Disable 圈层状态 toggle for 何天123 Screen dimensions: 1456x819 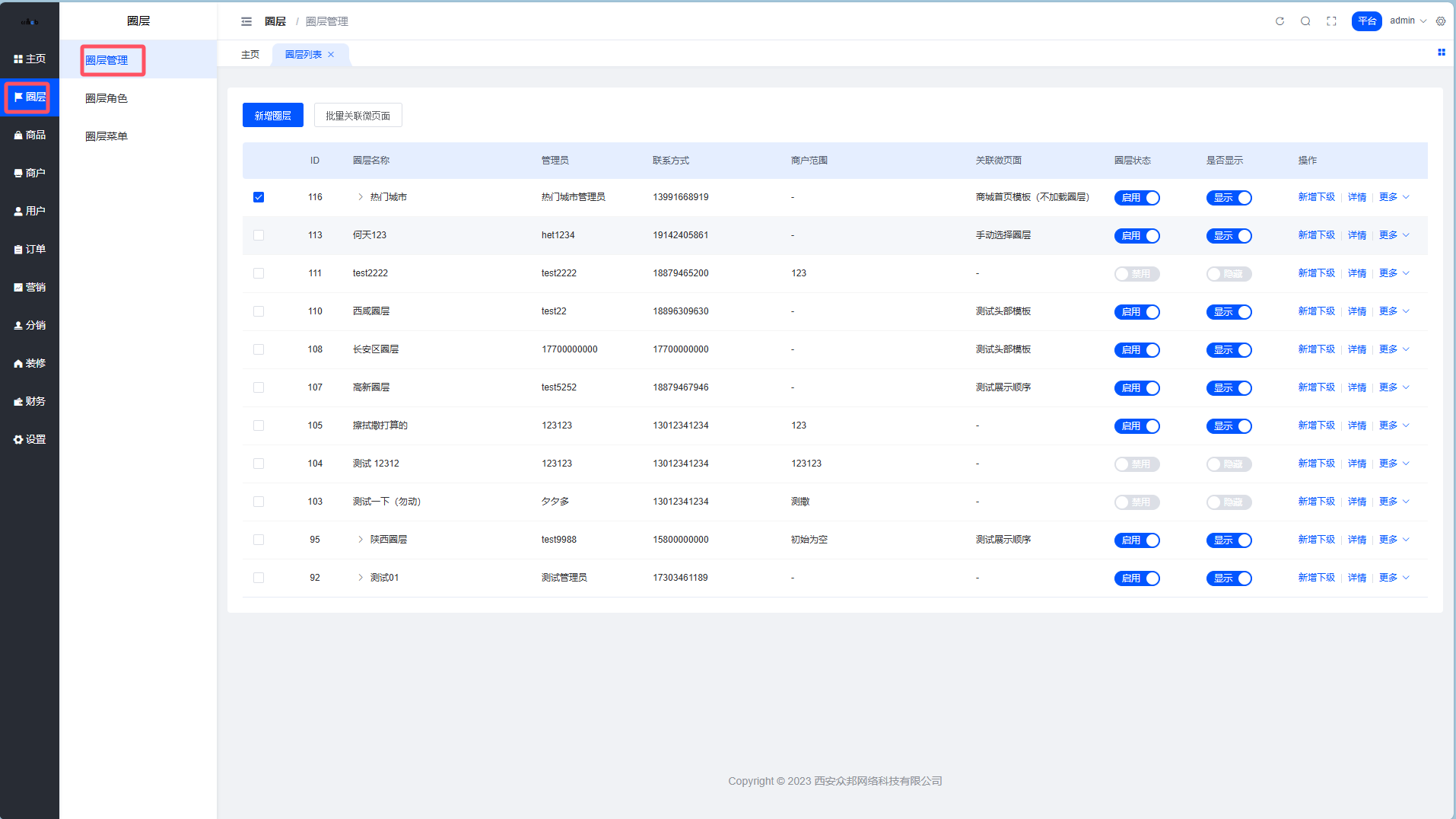[1137, 236]
